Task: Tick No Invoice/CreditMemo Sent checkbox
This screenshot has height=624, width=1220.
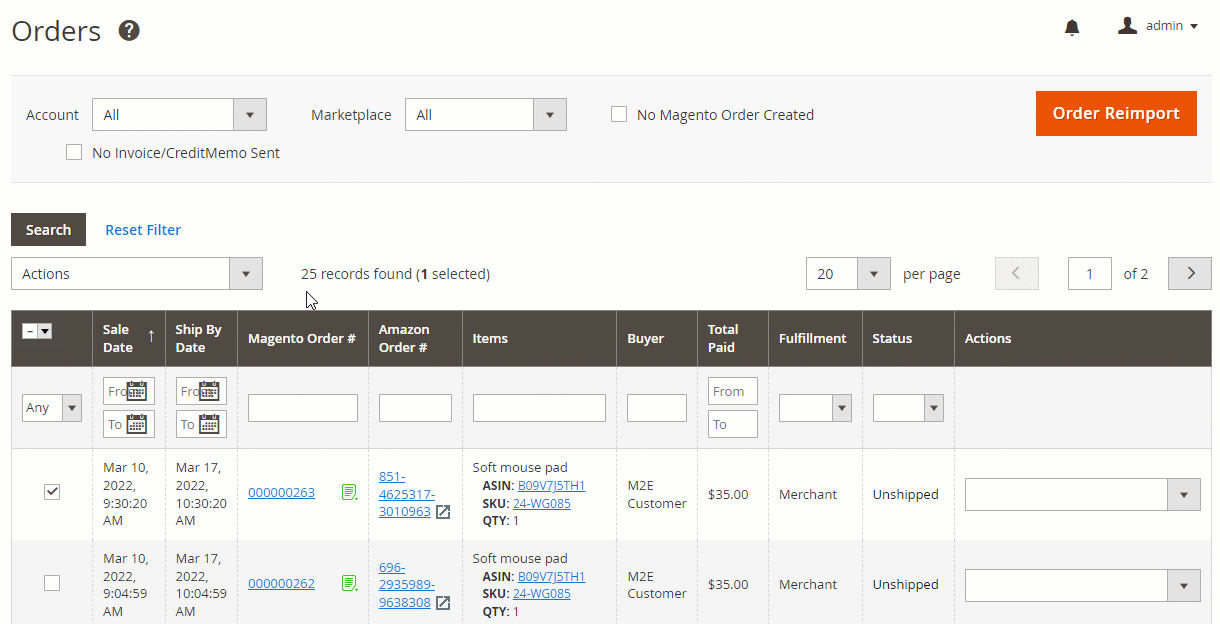Action: 74,153
